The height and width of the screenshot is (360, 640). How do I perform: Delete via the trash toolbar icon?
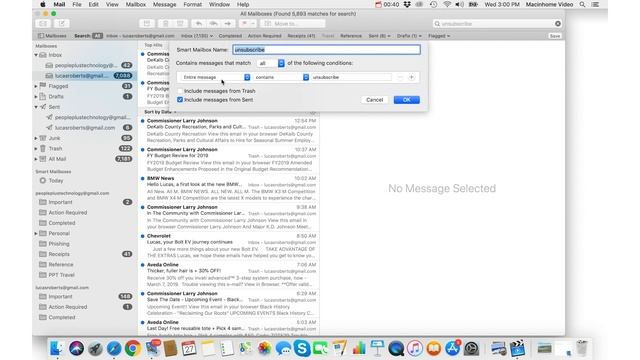[166, 24]
